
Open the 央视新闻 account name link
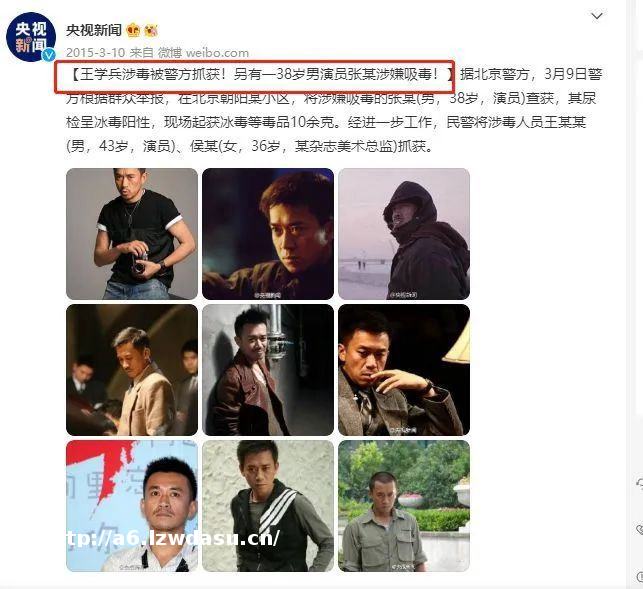[x=94, y=30]
